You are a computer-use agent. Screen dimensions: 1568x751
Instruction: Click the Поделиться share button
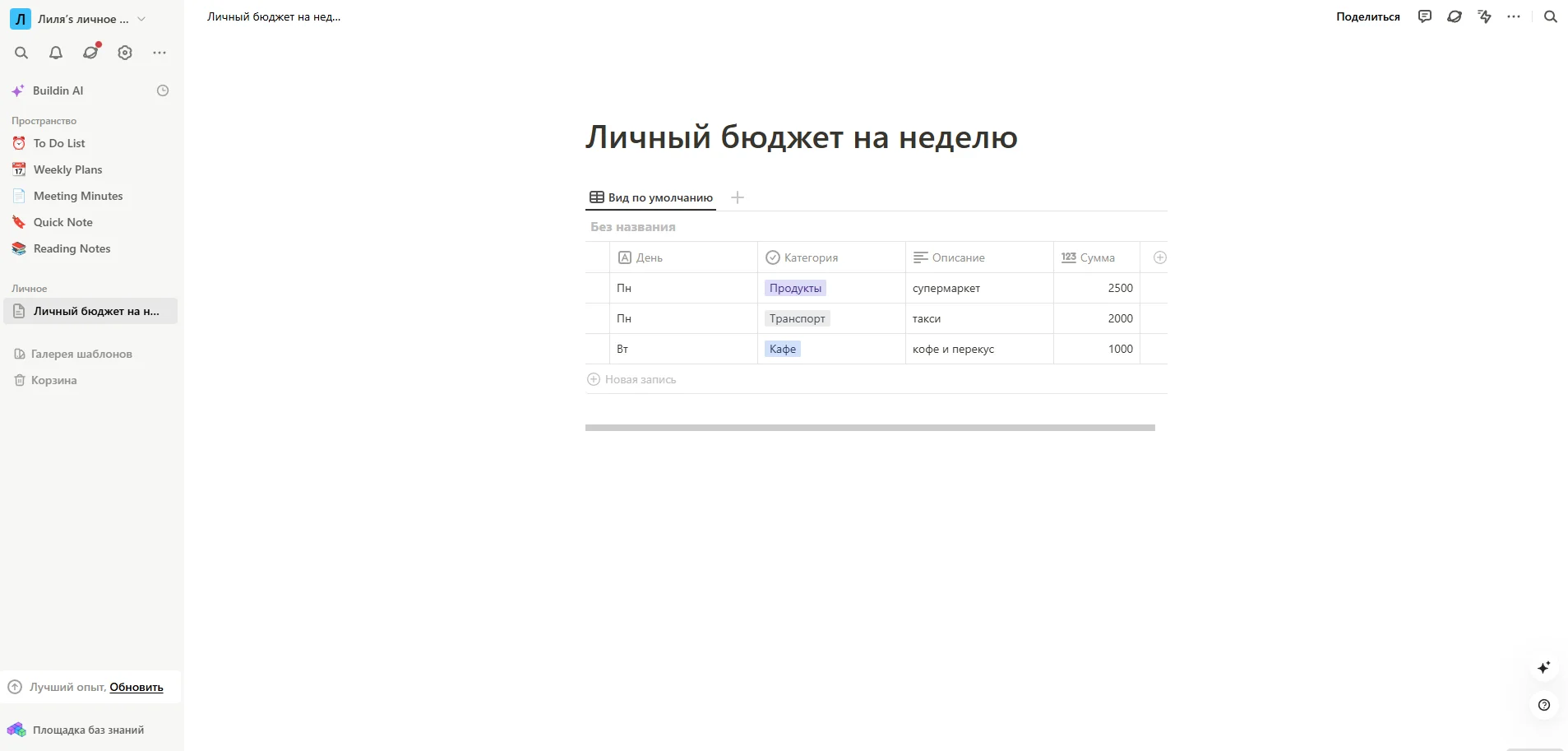tap(1367, 16)
